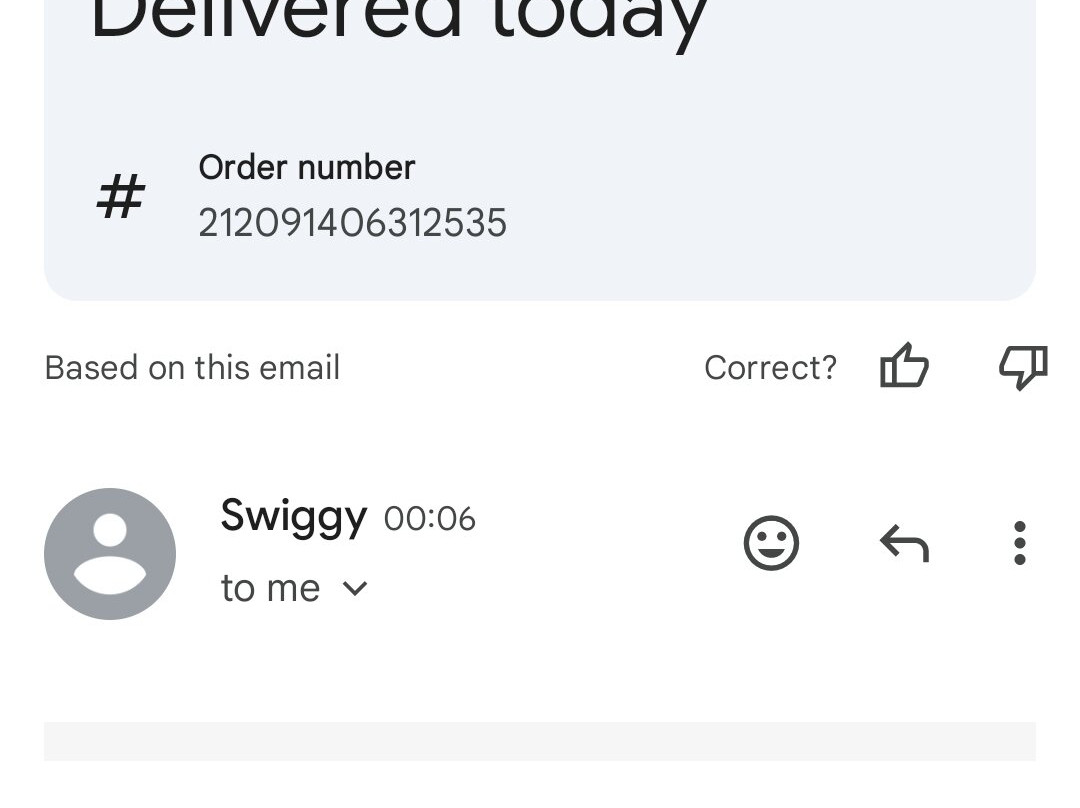
Task: Tap the thumbs up feedback icon
Action: [x=904, y=366]
